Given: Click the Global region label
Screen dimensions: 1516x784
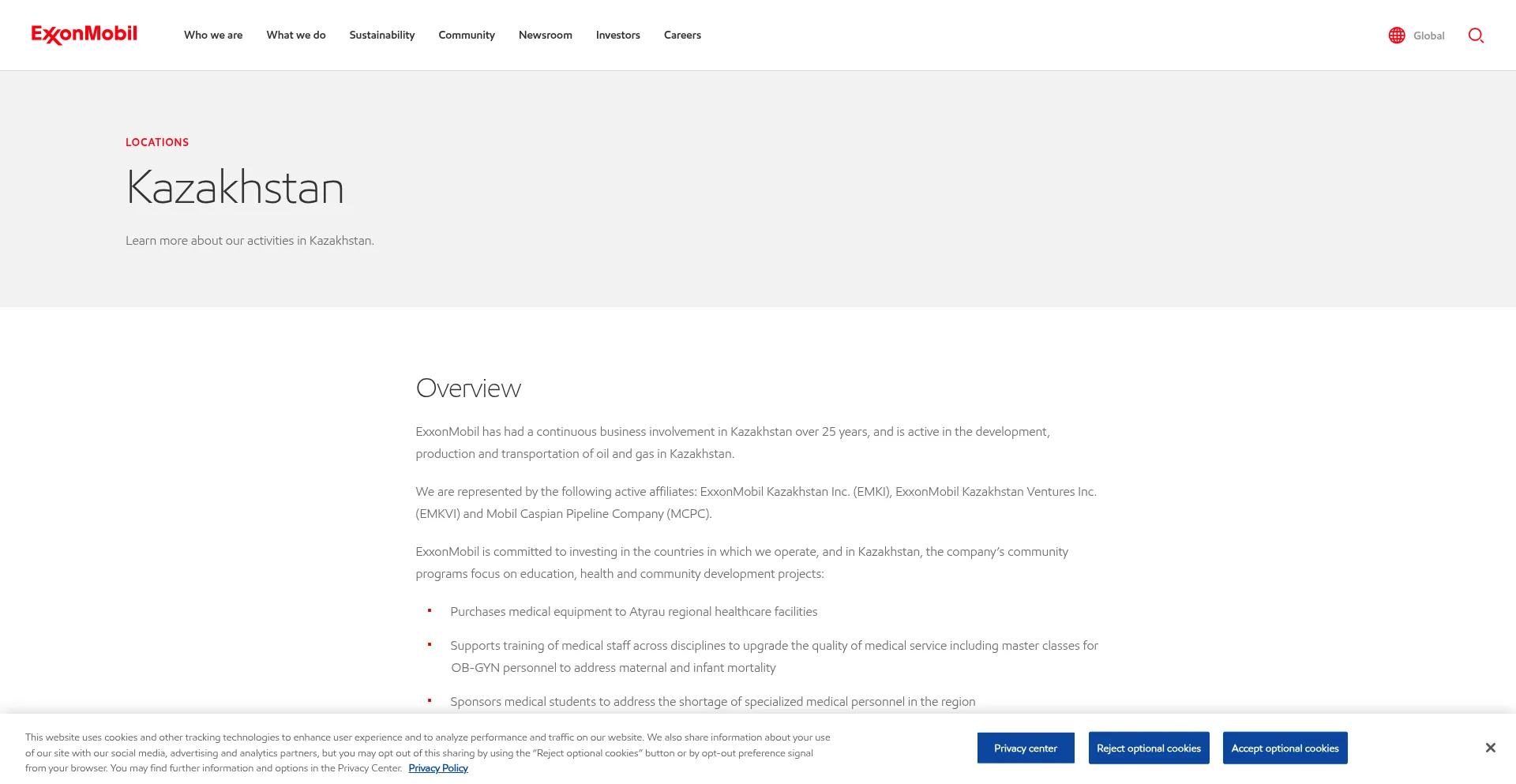Looking at the screenshot, I should coord(1428,36).
